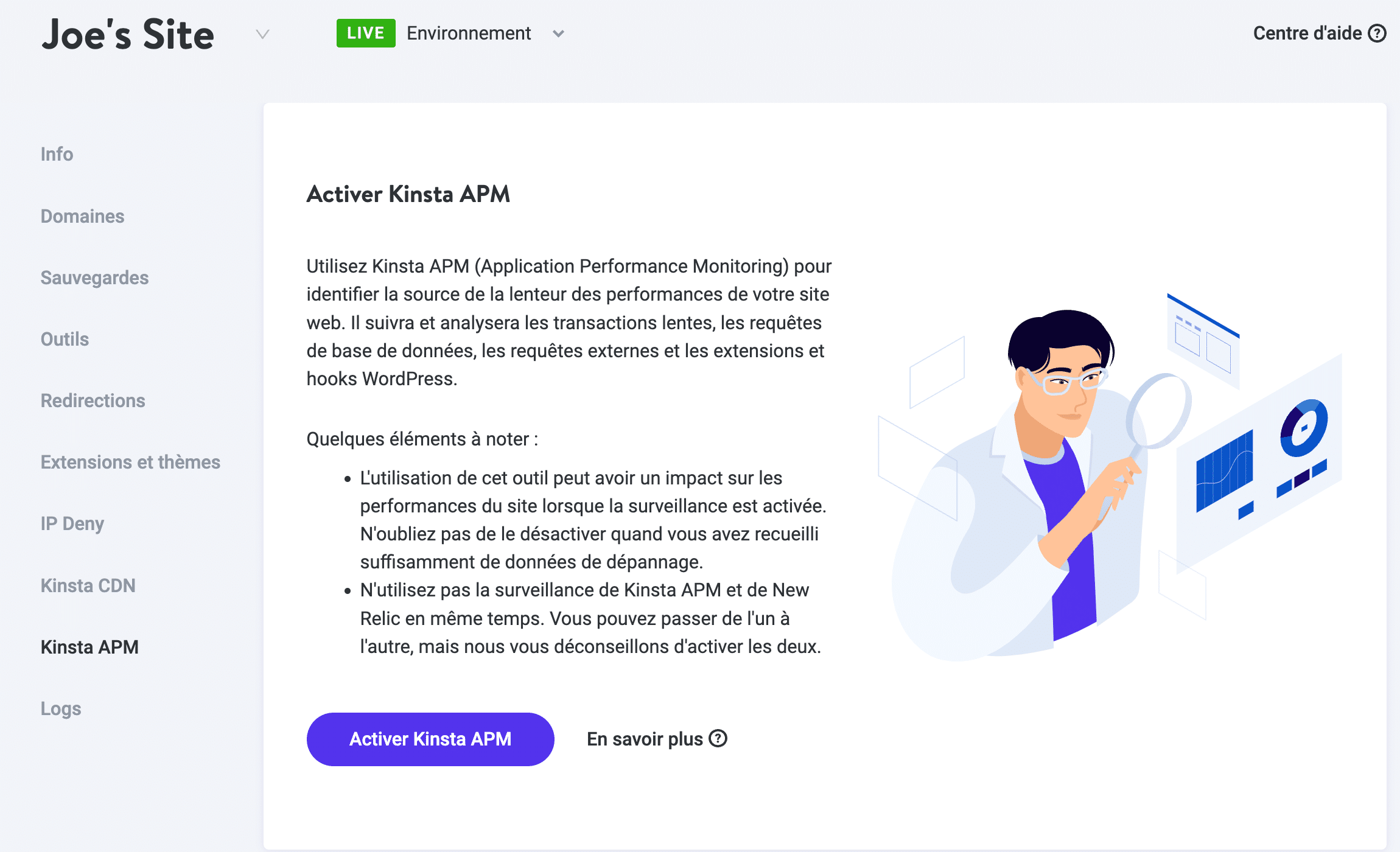This screenshot has width=1400, height=852.
Task: View the Logs section
Action: pyautogui.click(x=60, y=708)
